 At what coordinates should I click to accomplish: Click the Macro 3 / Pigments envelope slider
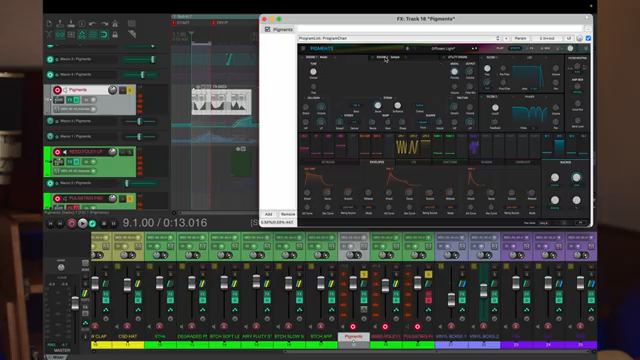click(x=140, y=59)
